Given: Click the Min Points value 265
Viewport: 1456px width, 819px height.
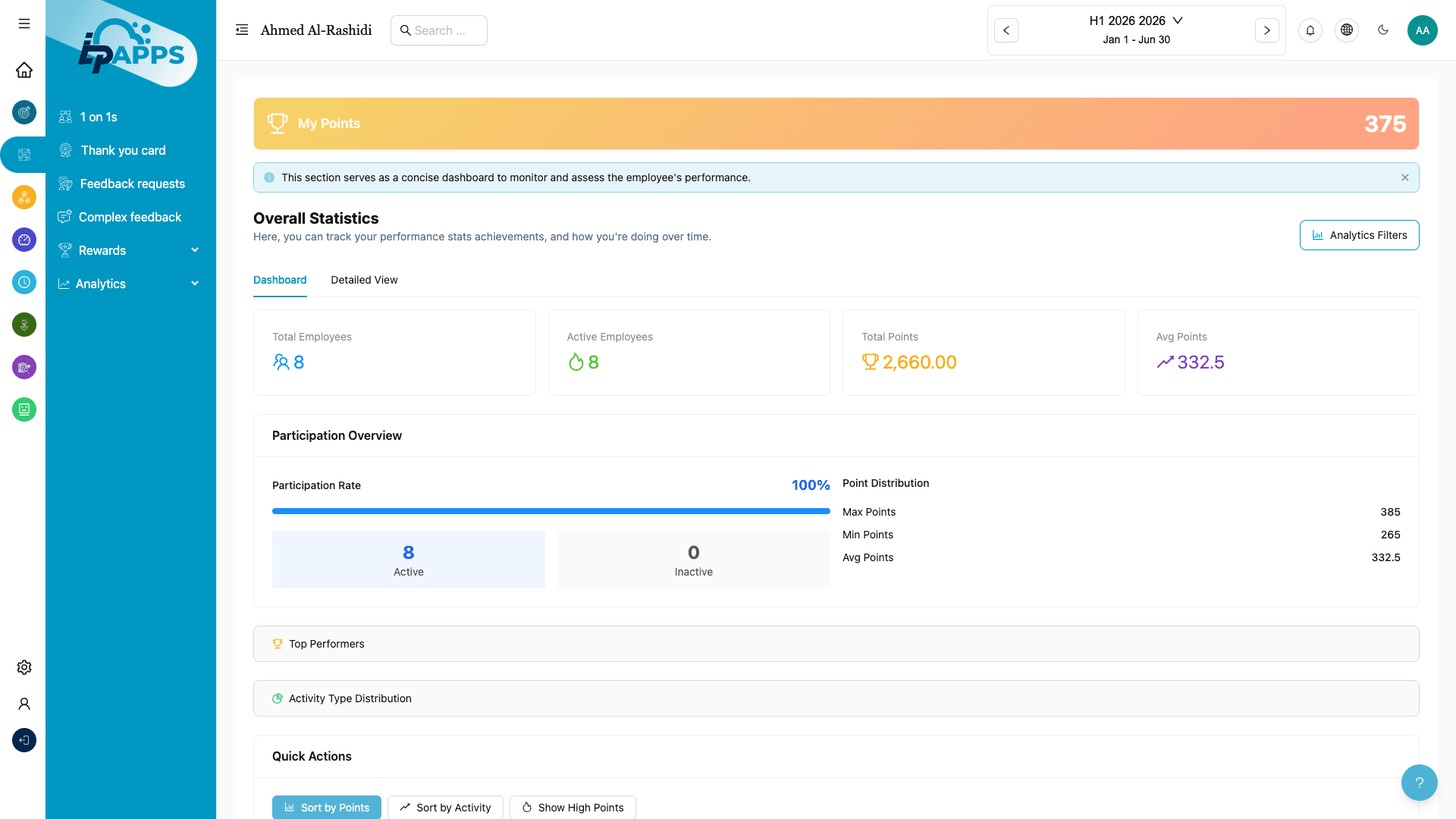Looking at the screenshot, I should pyautogui.click(x=1390, y=535).
